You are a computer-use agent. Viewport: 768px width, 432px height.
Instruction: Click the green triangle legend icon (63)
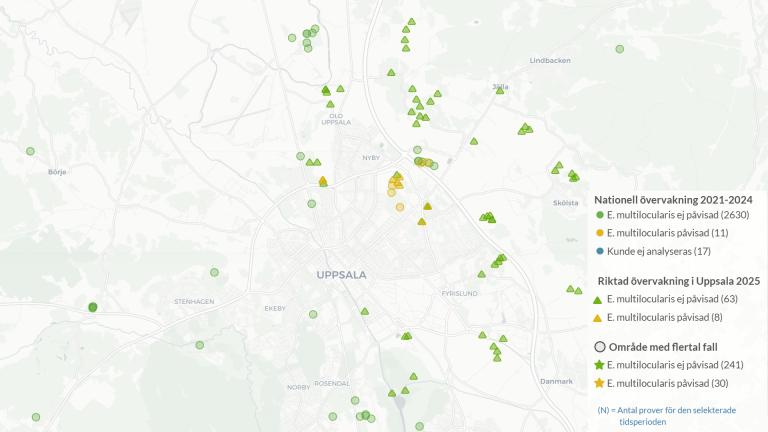click(x=599, y=299)
